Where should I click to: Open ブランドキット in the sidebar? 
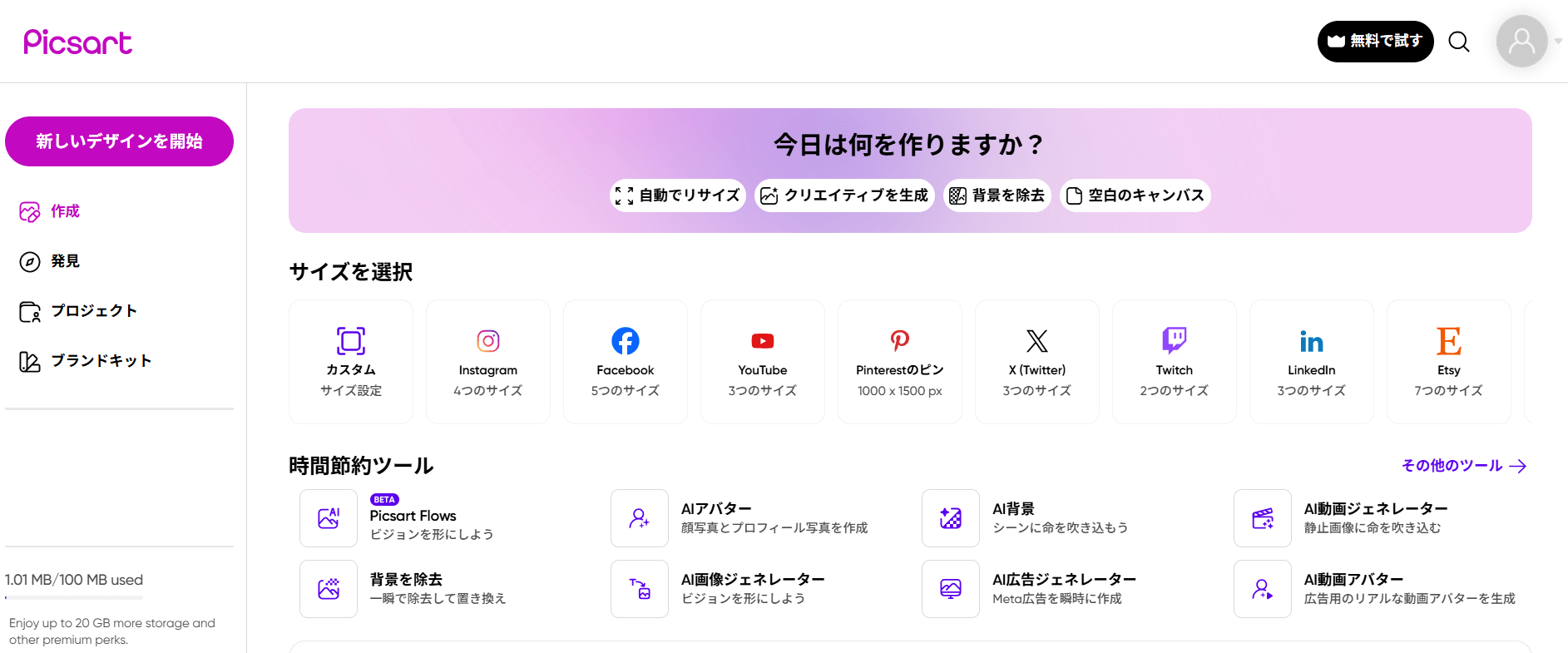tap(101, 361)
